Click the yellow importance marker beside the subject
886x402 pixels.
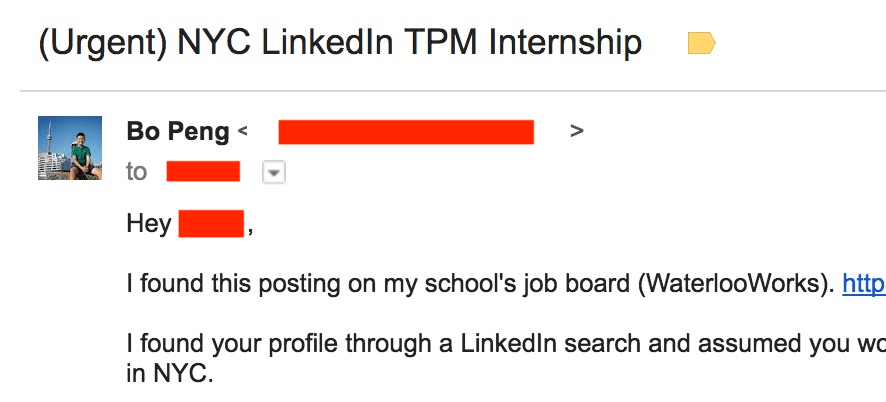tap(701, 44)
